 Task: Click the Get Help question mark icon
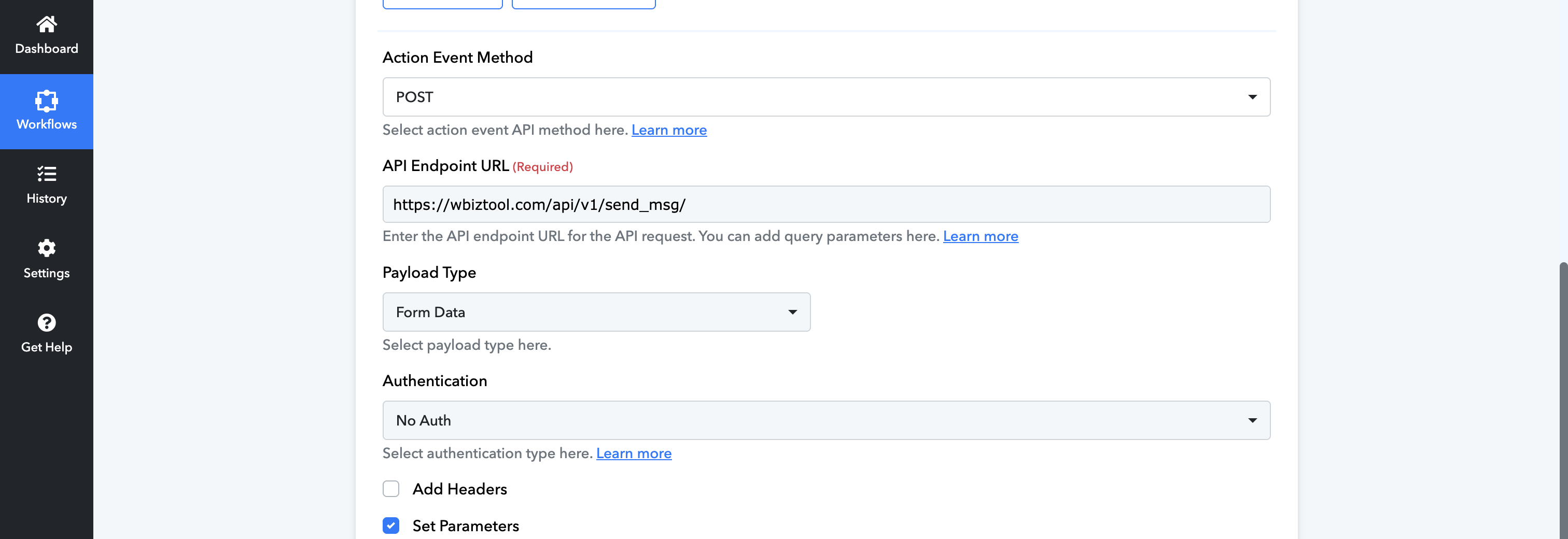(x=46, y=322)
